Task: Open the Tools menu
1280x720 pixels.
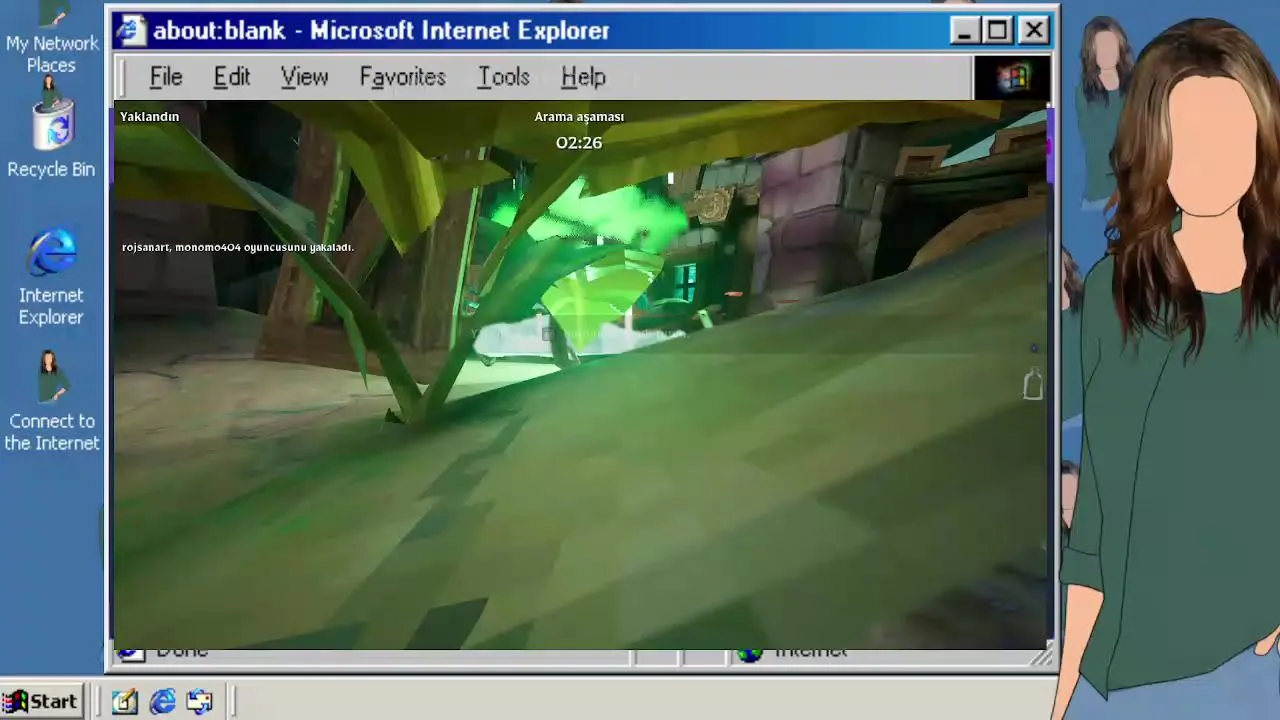Action: 503,77
